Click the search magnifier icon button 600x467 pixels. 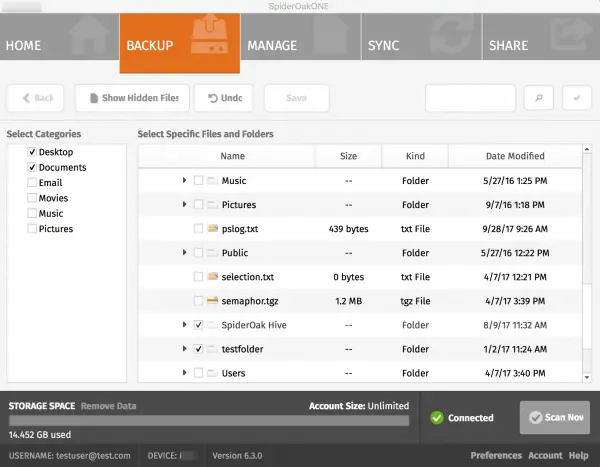point(538,98)
